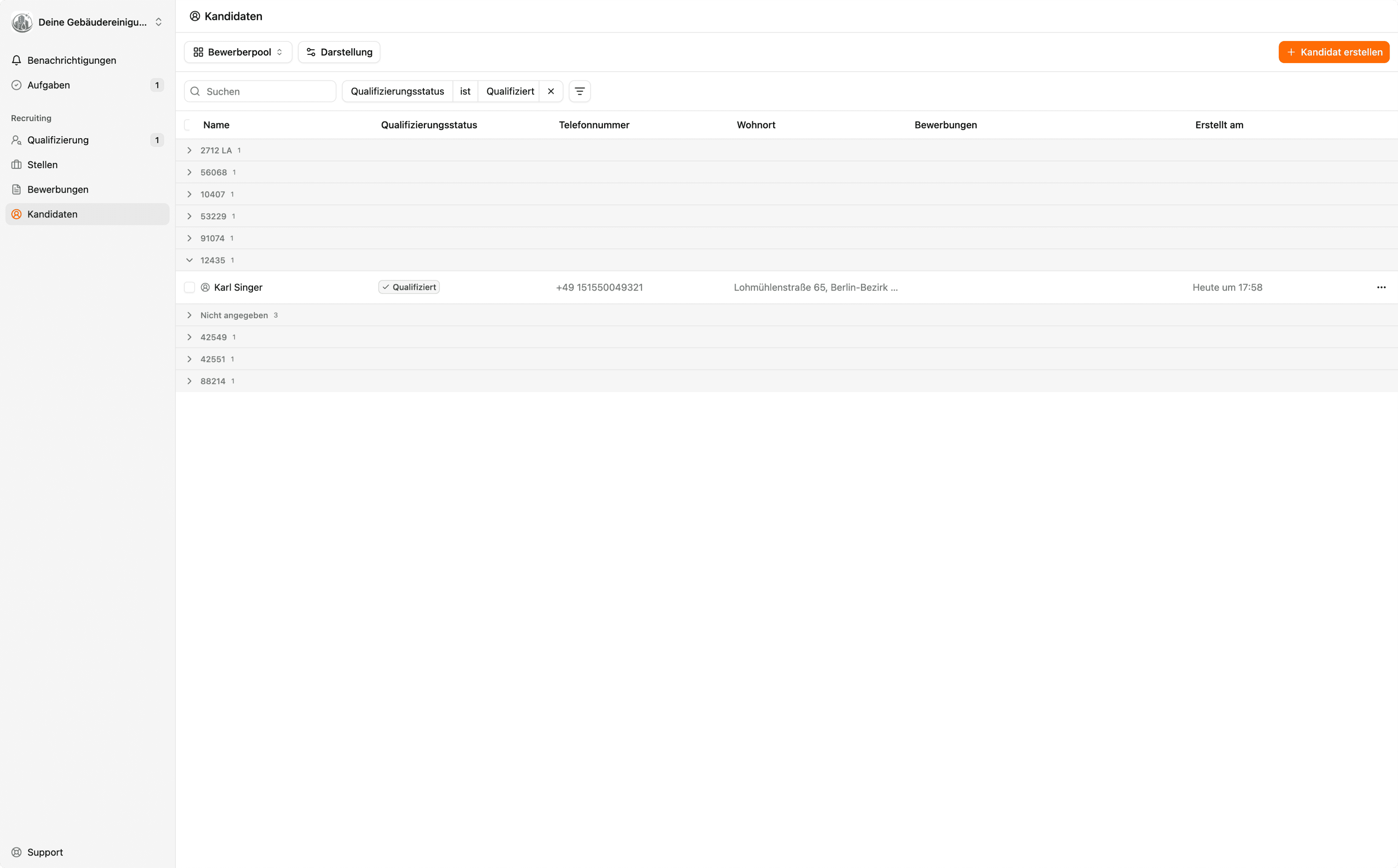Click the filter lines icon button
Viewport: 1398px width, 868px height.
coord(580,91)
